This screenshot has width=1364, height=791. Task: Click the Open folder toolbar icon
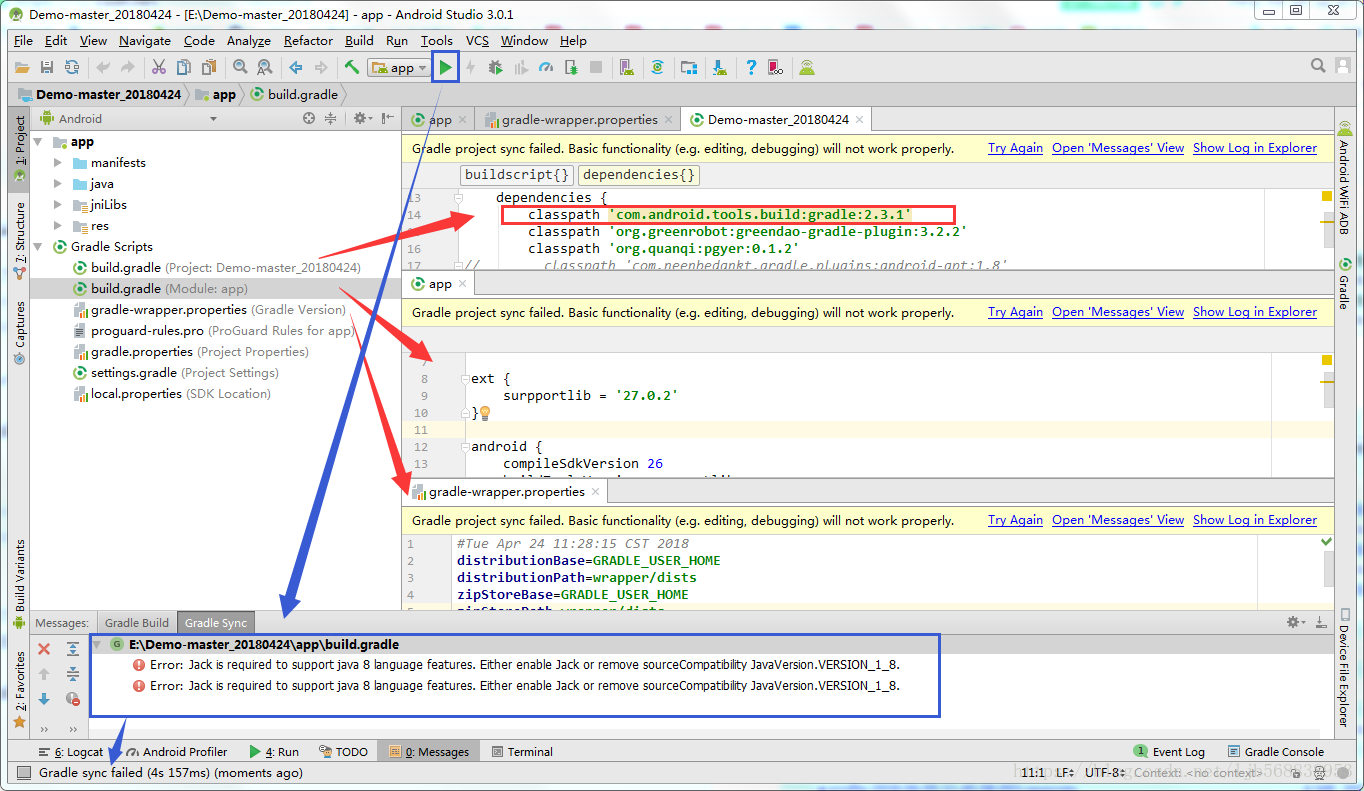(x=23, y=67)
